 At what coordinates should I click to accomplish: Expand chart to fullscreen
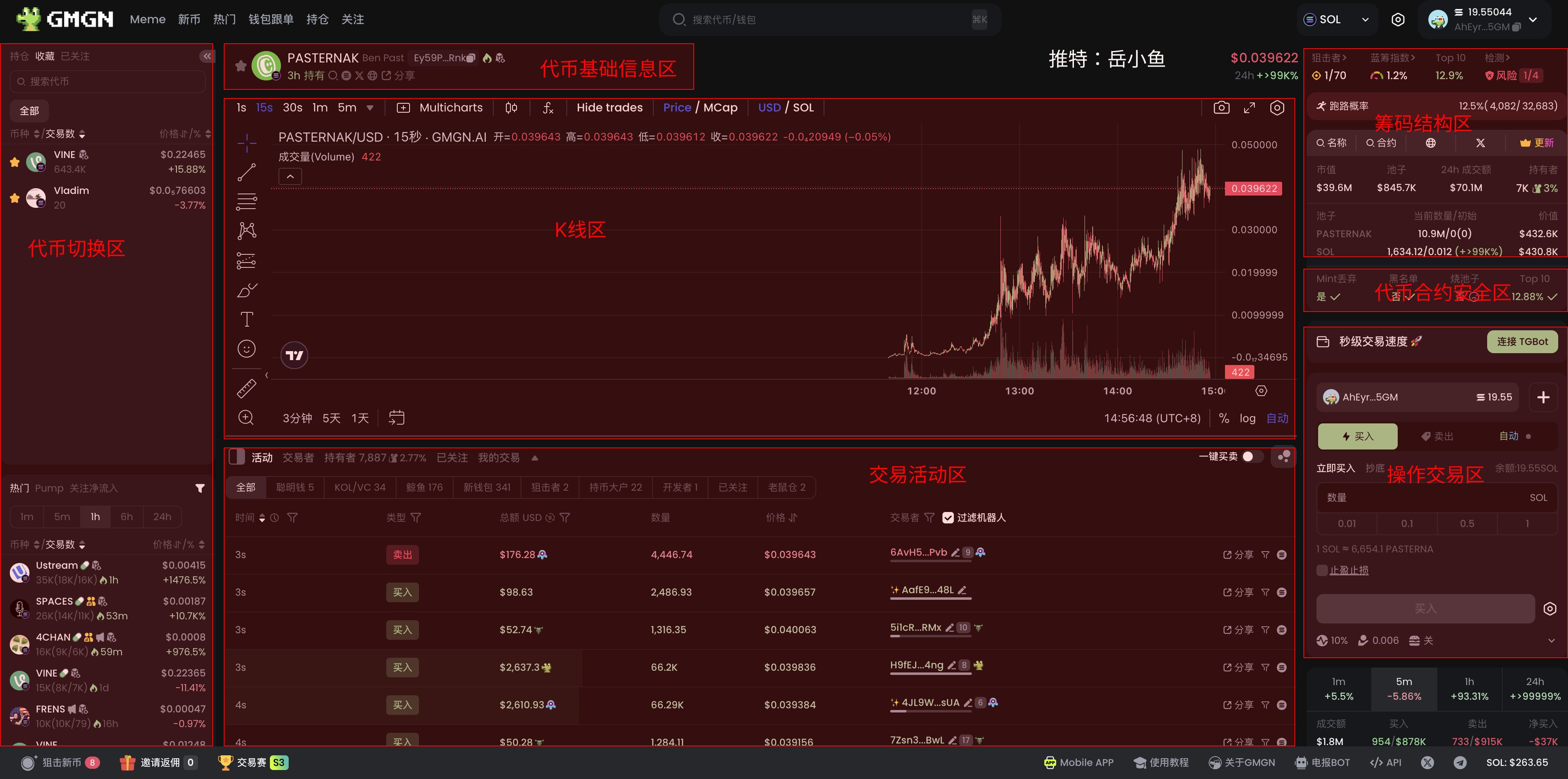coord(1249,108)
